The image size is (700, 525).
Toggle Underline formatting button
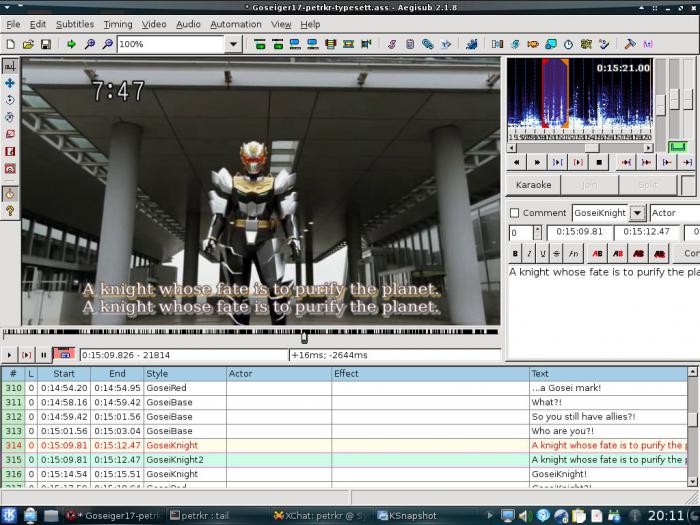point(542,254)
